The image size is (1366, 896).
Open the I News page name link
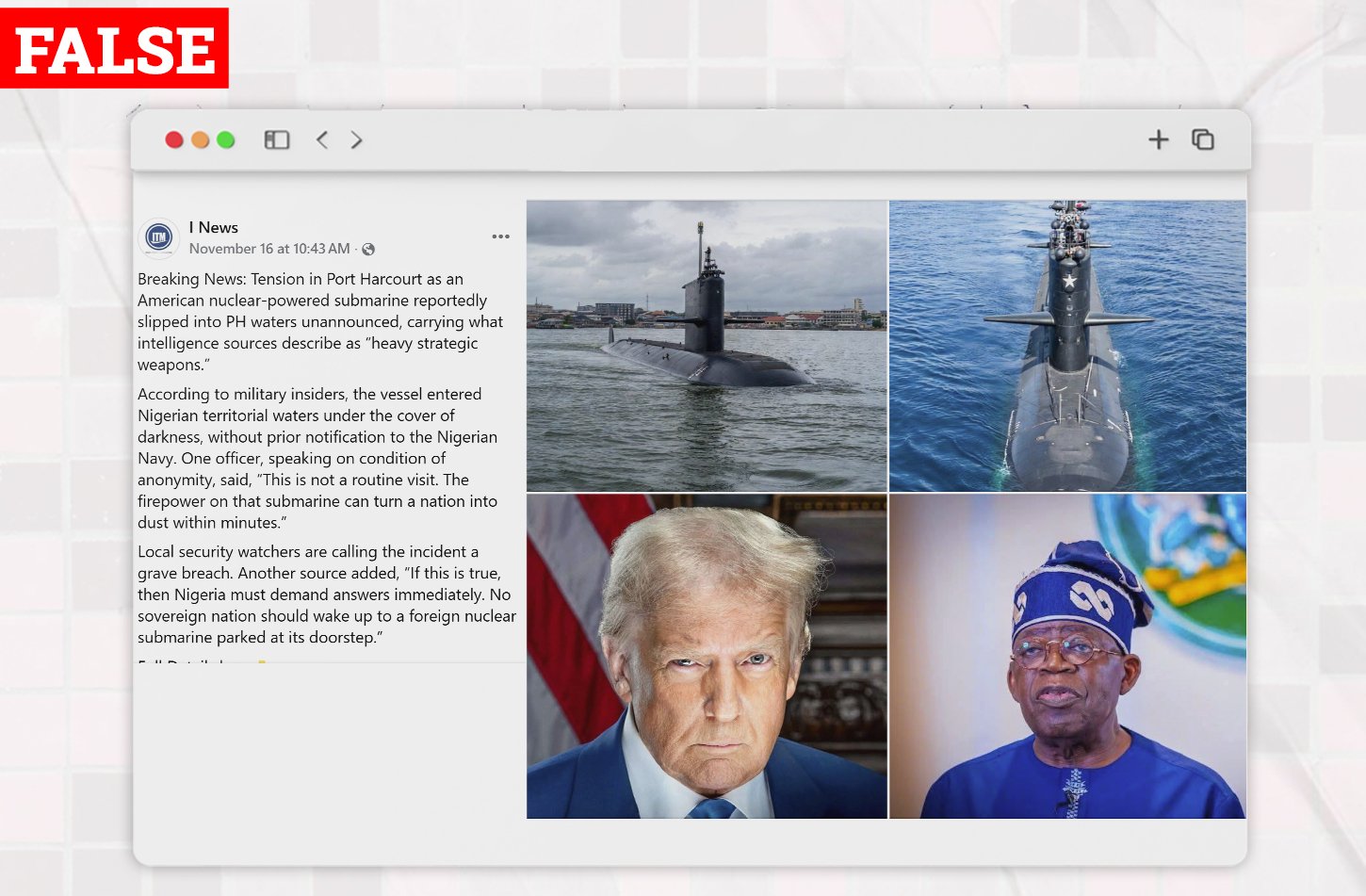[213, 227]
